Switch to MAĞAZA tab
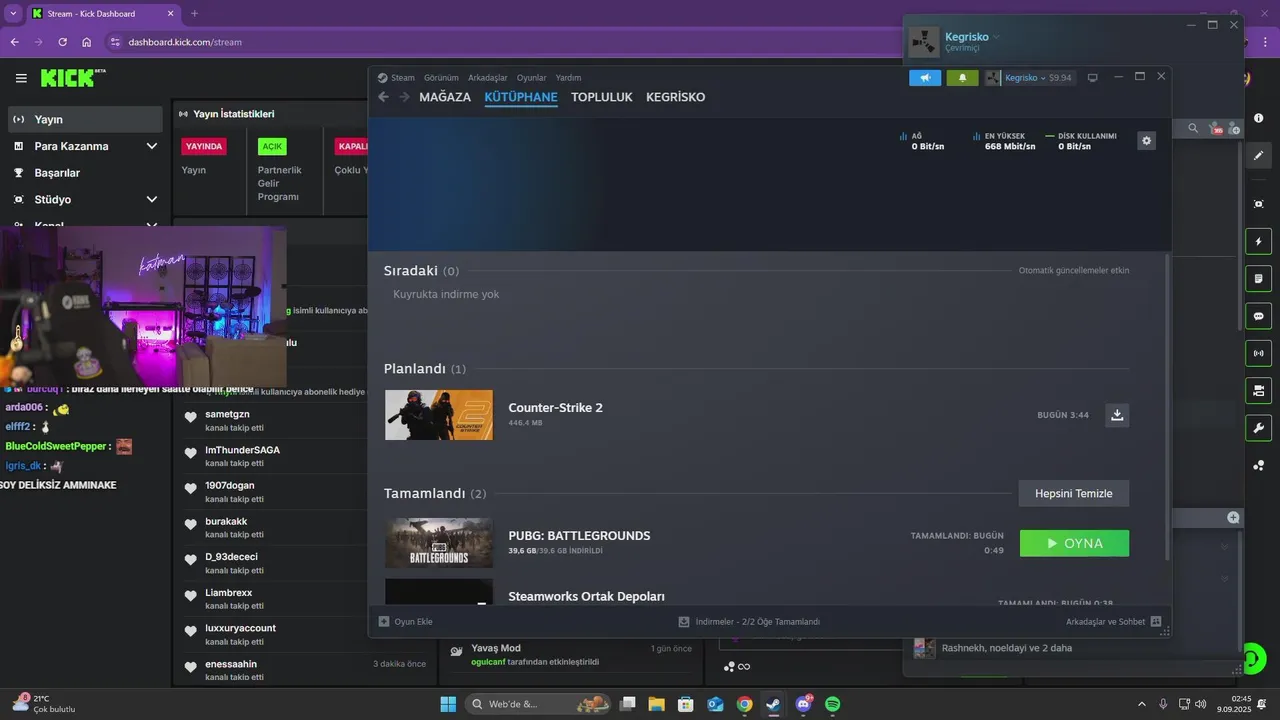The height and width of the screenshot is (720, 1280). 445,97
